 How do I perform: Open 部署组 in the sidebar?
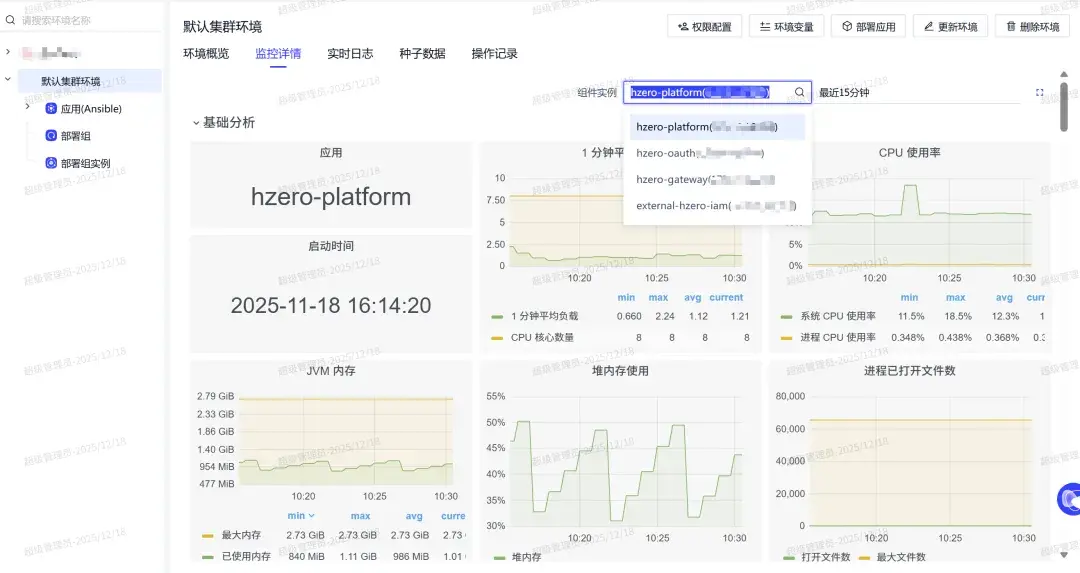[76, 136]
